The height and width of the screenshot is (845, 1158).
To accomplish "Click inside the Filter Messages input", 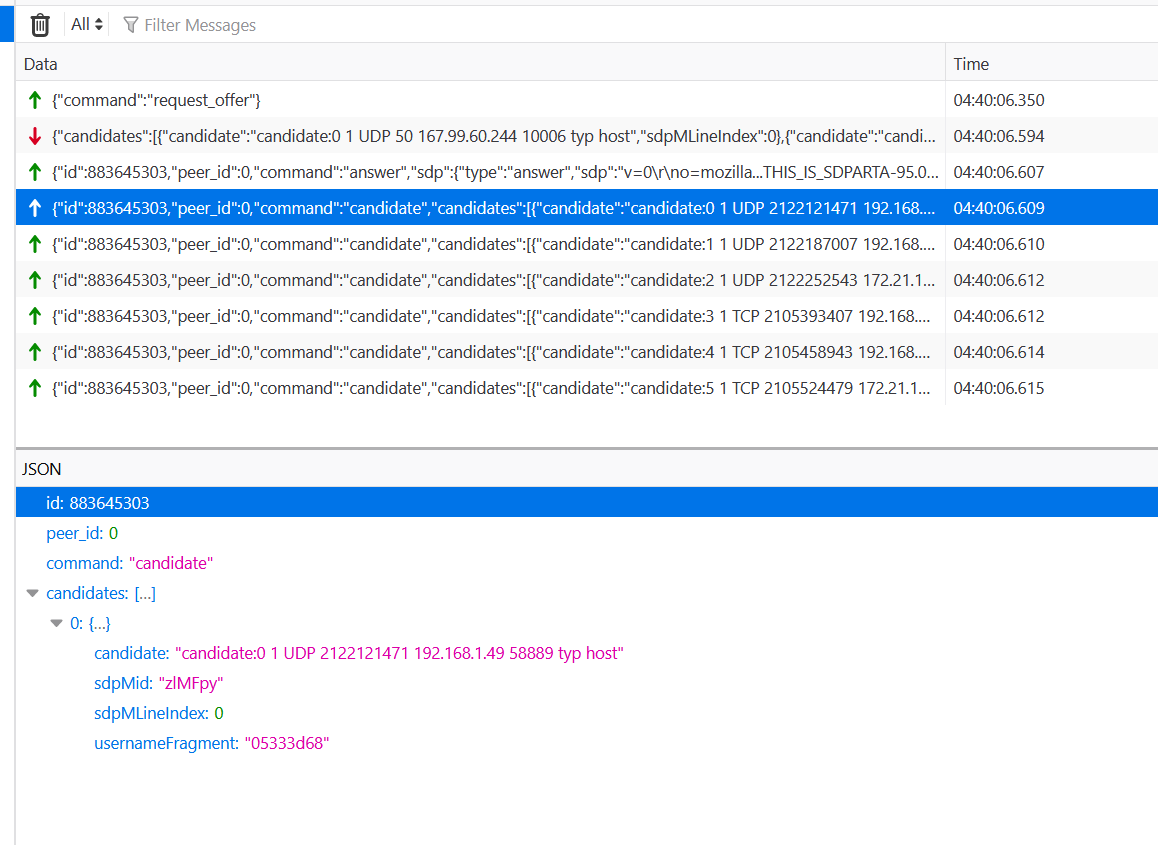I will point(200,24).
